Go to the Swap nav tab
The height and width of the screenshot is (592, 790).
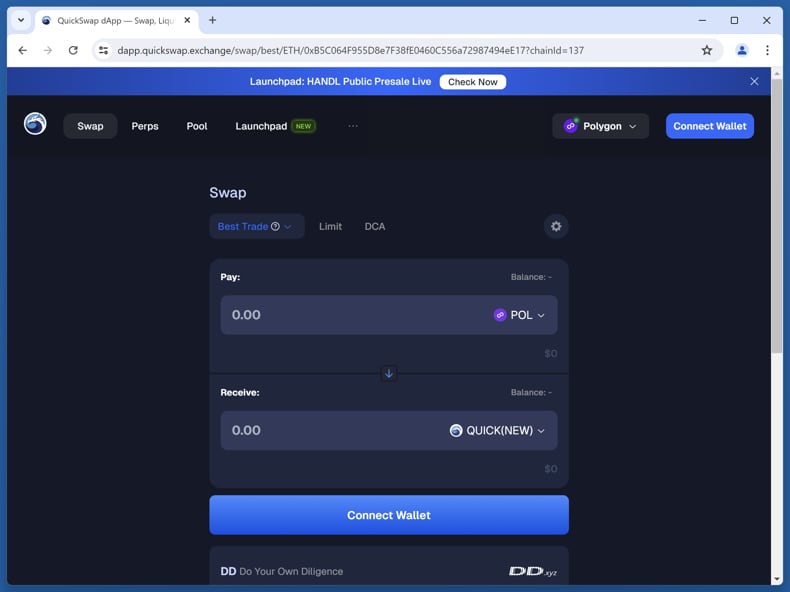tap(90, 126)
